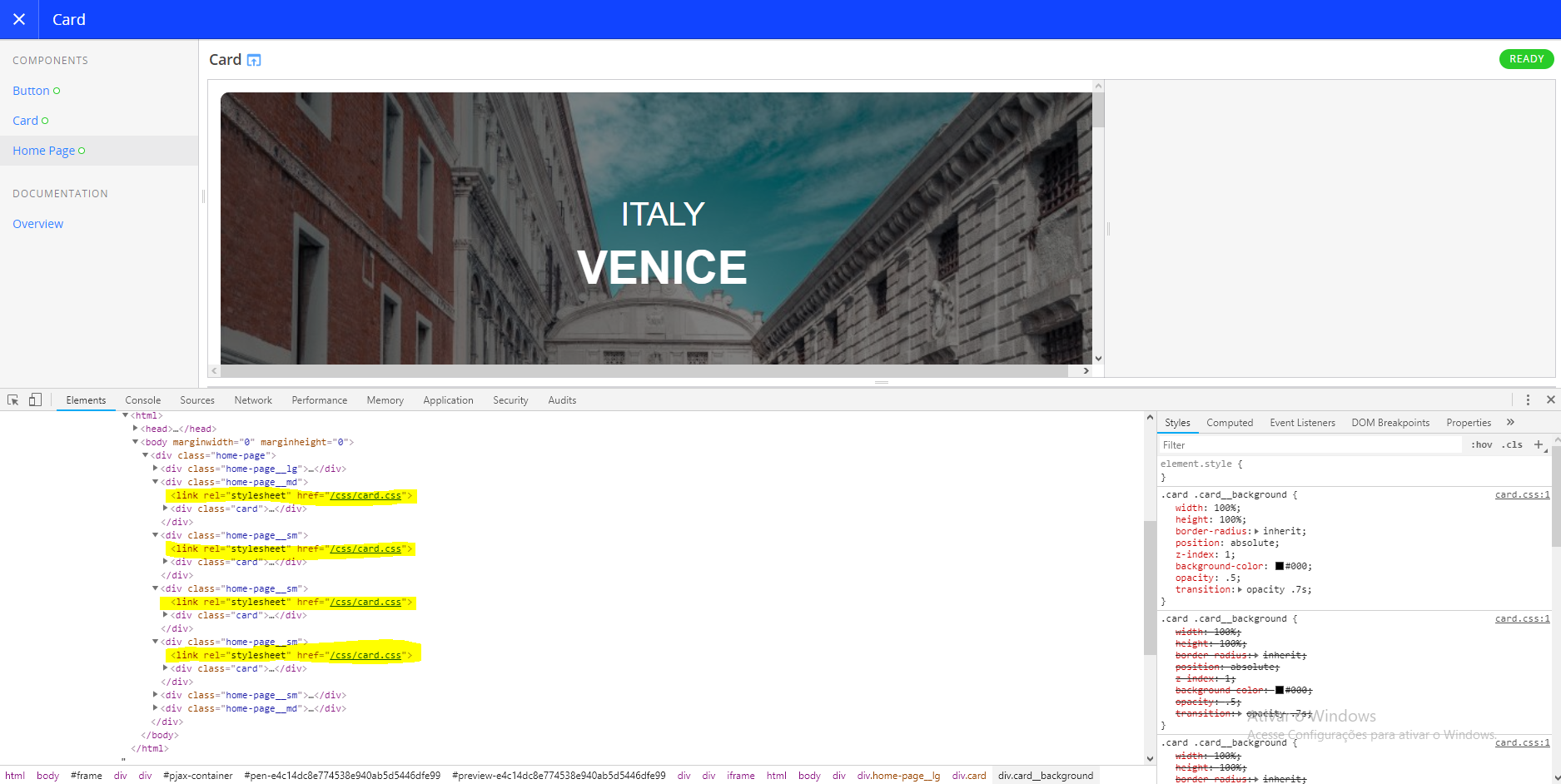Open the Application tab
Screen dimensions: 1561x784
point(448,400)
